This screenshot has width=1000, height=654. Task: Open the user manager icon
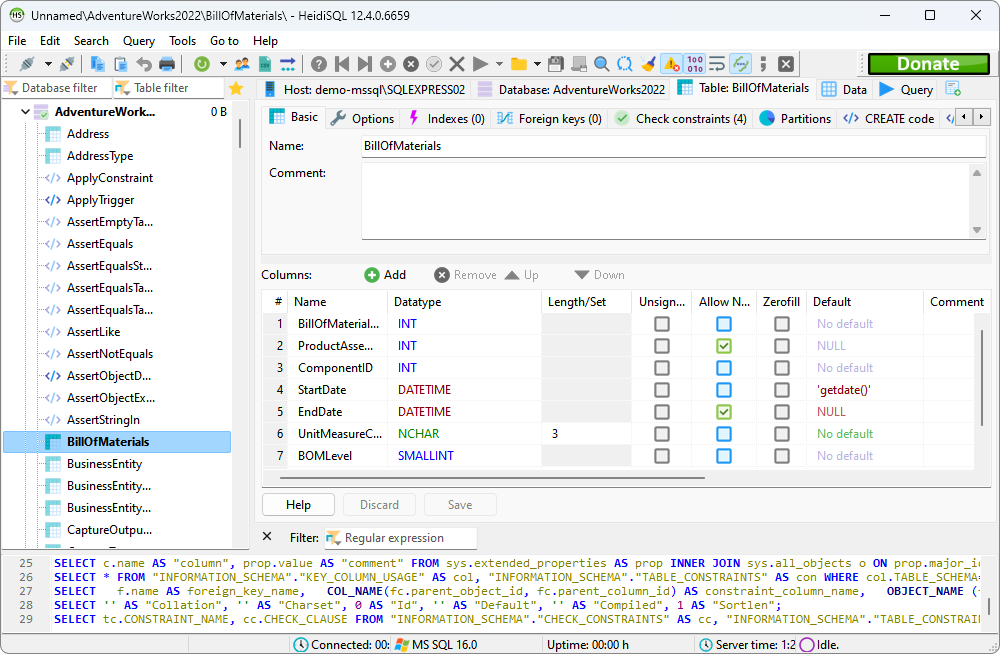click(242, 64)
